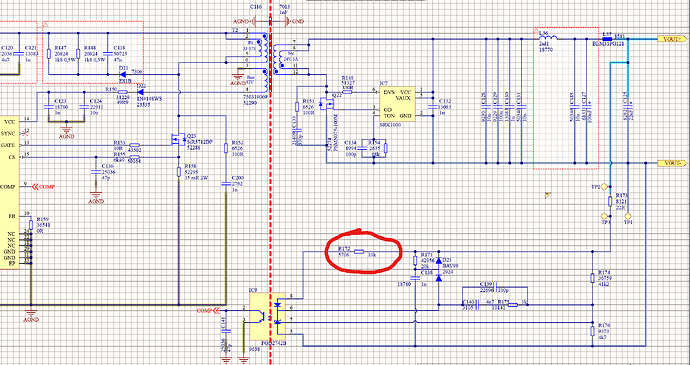Select sense resistor R158
This screenshot has height=365, width=690.
coord(178,172)
